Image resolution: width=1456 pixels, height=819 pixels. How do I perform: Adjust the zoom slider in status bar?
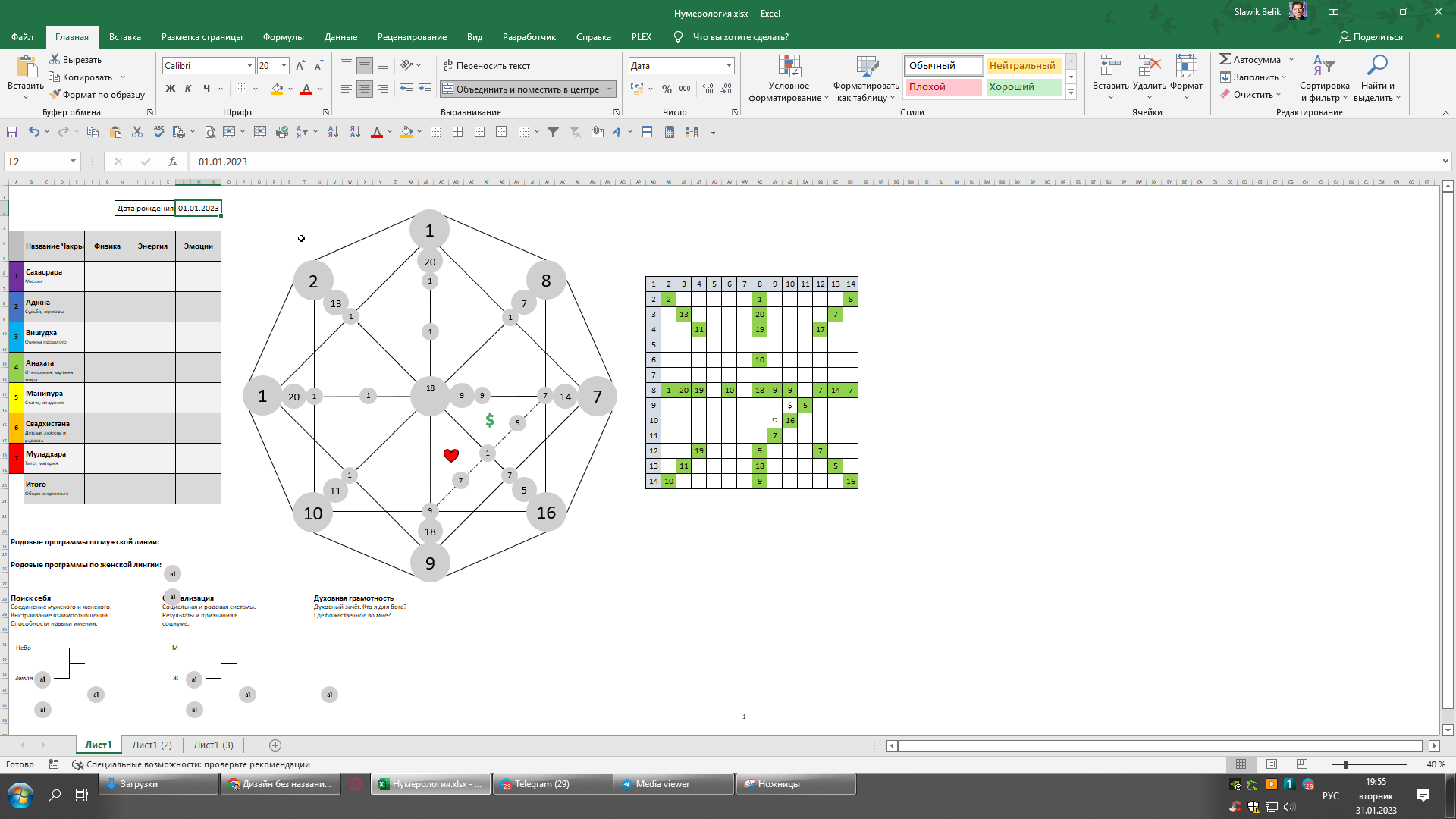pos(1345,764)
